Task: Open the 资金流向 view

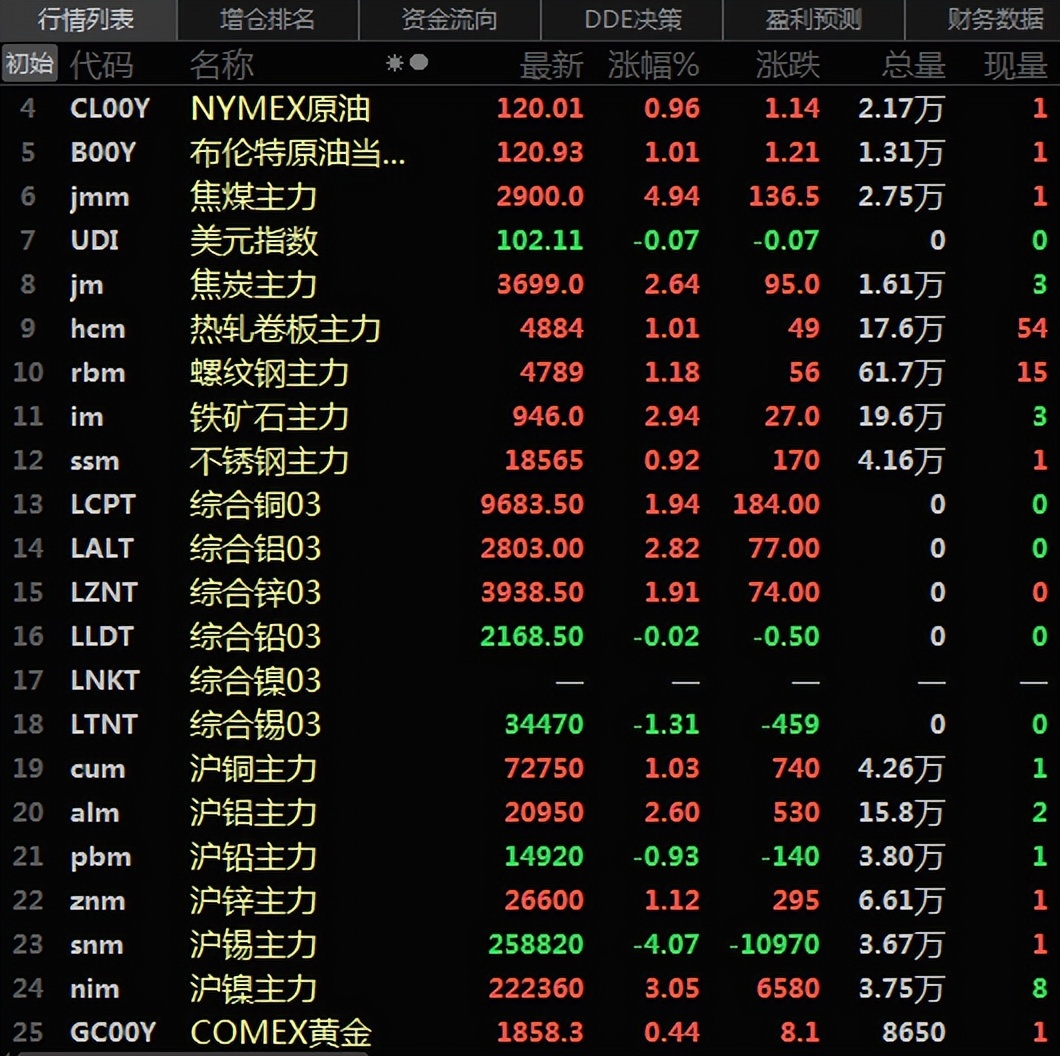Action: (x=447, y=20)
